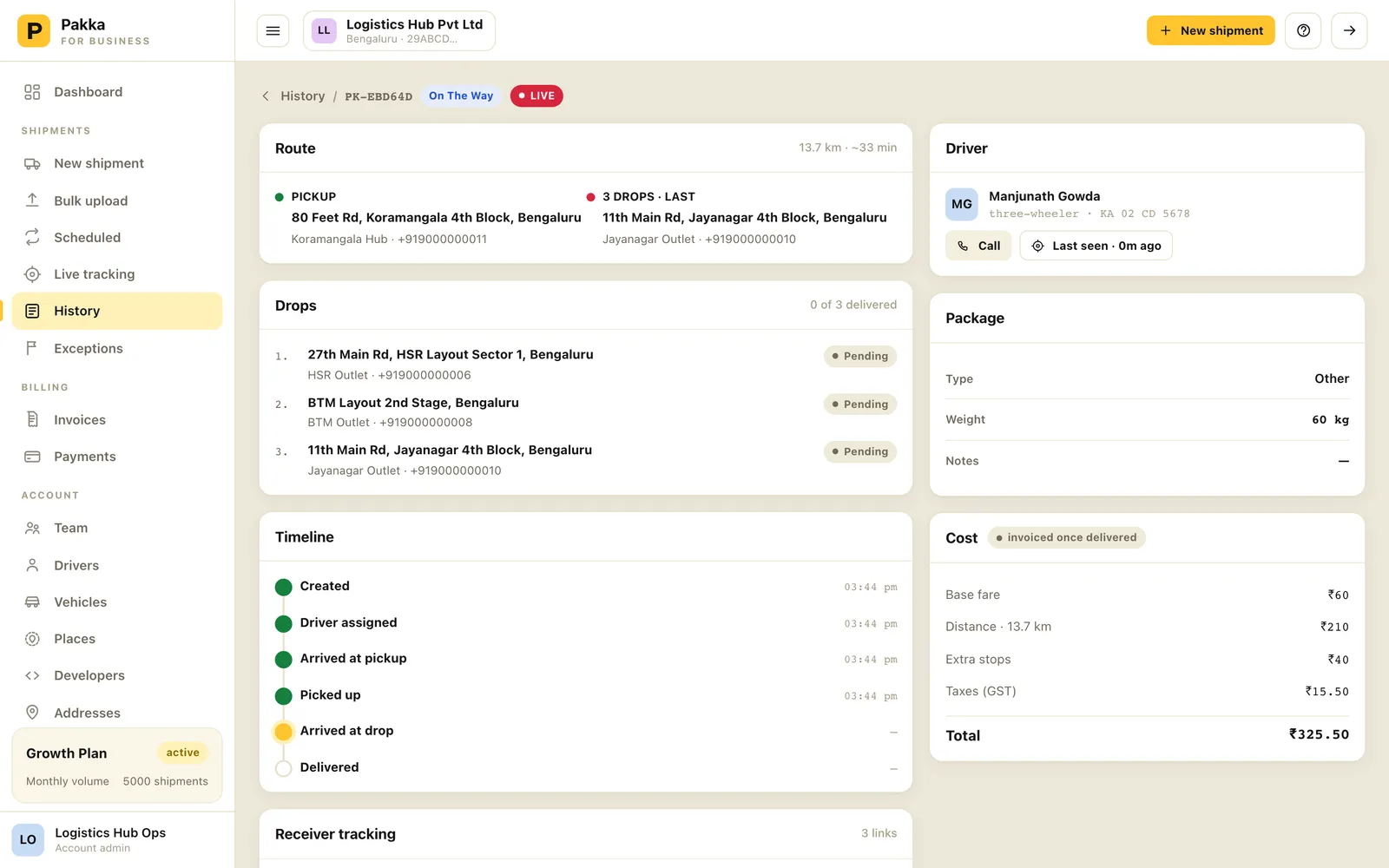
Task: Go to Team in sidebar
Action: pyautogui.click(x=117, y=528)
